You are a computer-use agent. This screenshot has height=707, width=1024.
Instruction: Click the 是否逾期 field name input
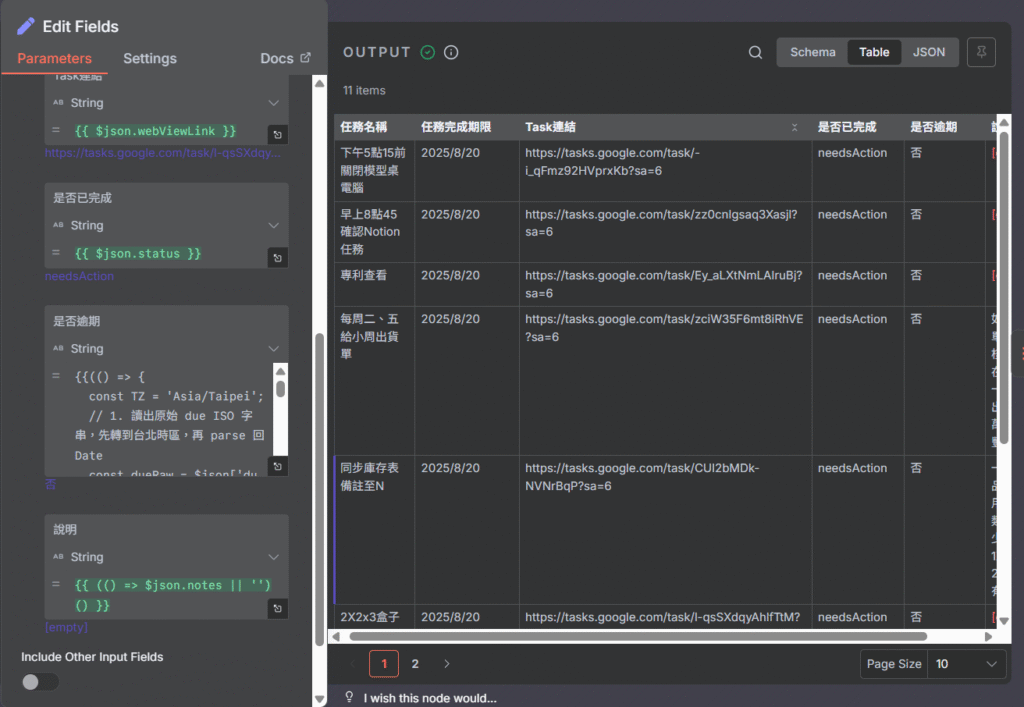tap(167, 321)
